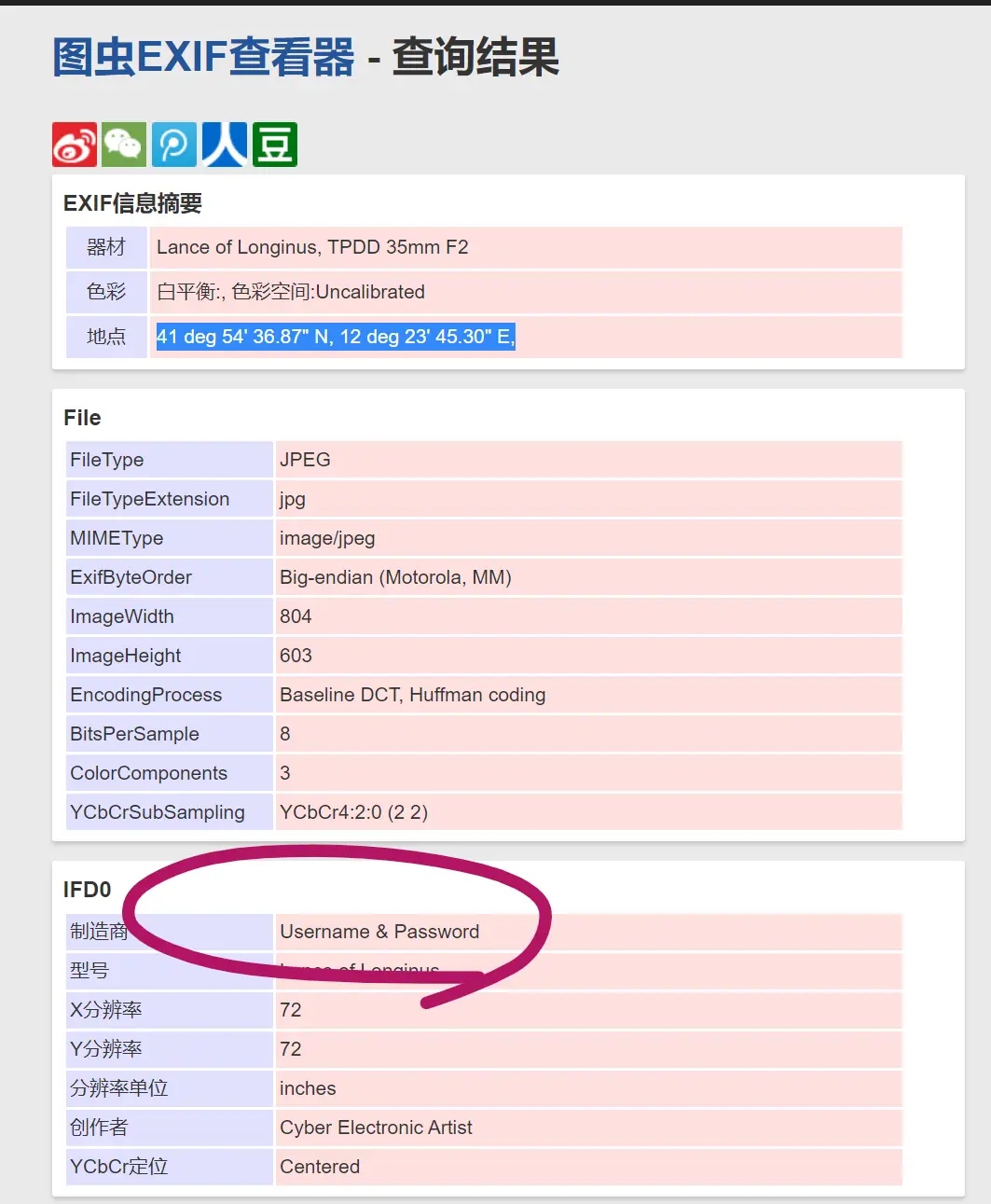Select the FileType value JPEG
Image resolution: width=991 pixels, height=1204 pixels.
305,460
